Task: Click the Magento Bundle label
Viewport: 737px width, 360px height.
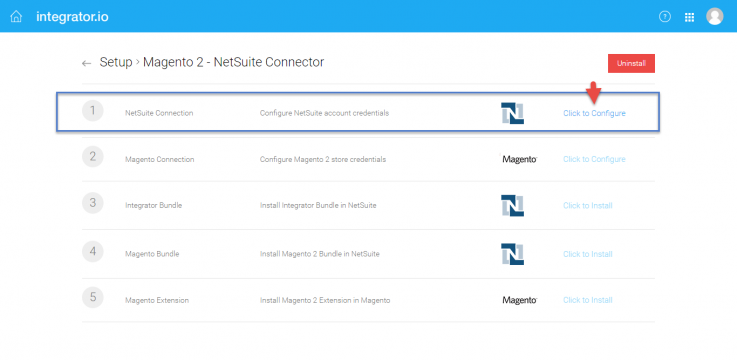Action: point(152,254)
